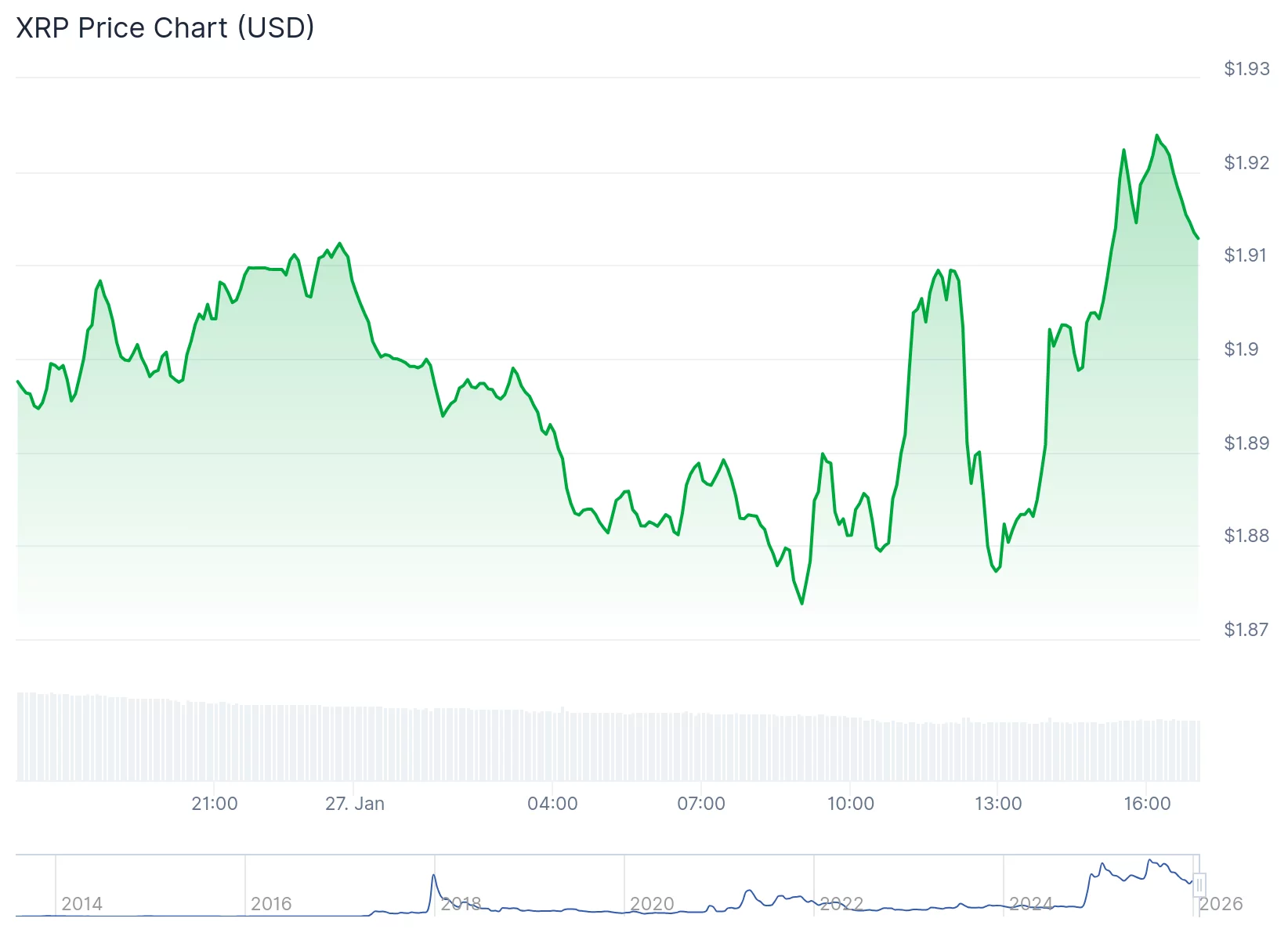Click the 04:00 x-axis time label
Image resolution: width=1288 pixels, height=940 pixels.
(552, 804)
